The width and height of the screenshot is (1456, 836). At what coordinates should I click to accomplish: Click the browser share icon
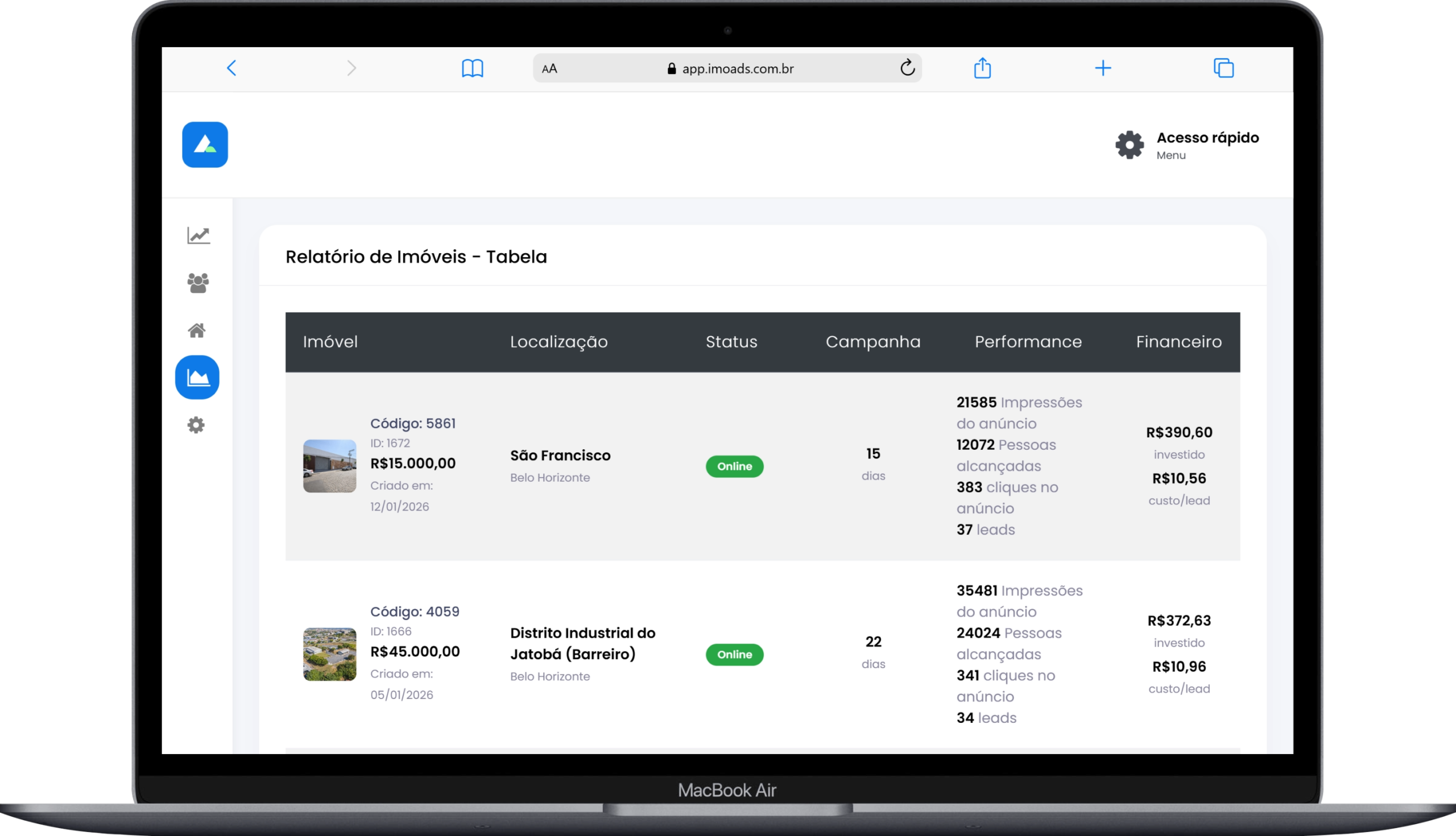coord(982,68)
